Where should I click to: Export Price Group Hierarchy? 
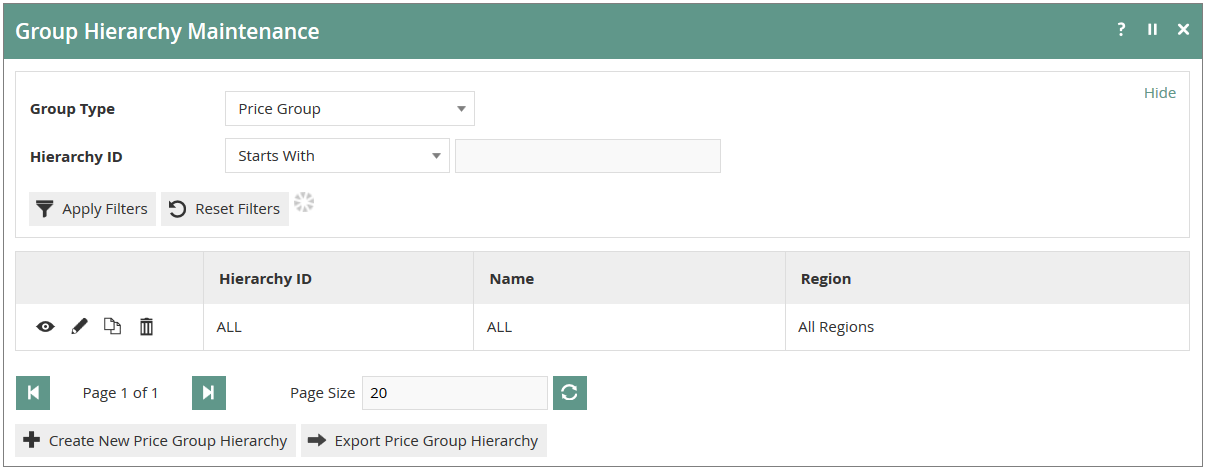pyautogui.click(x=424, y=440)
